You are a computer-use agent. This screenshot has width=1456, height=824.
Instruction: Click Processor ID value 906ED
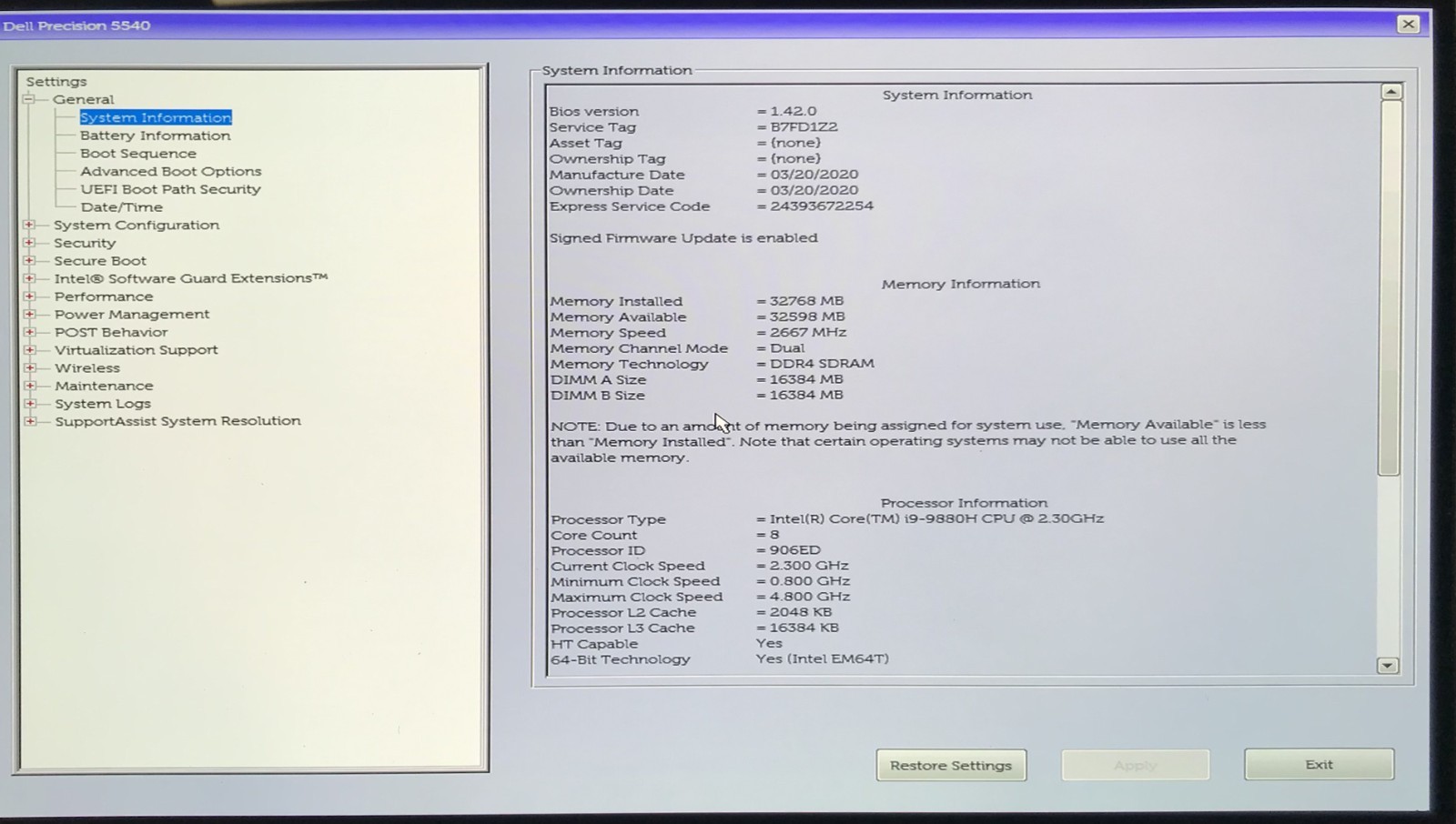click(795, 550)
